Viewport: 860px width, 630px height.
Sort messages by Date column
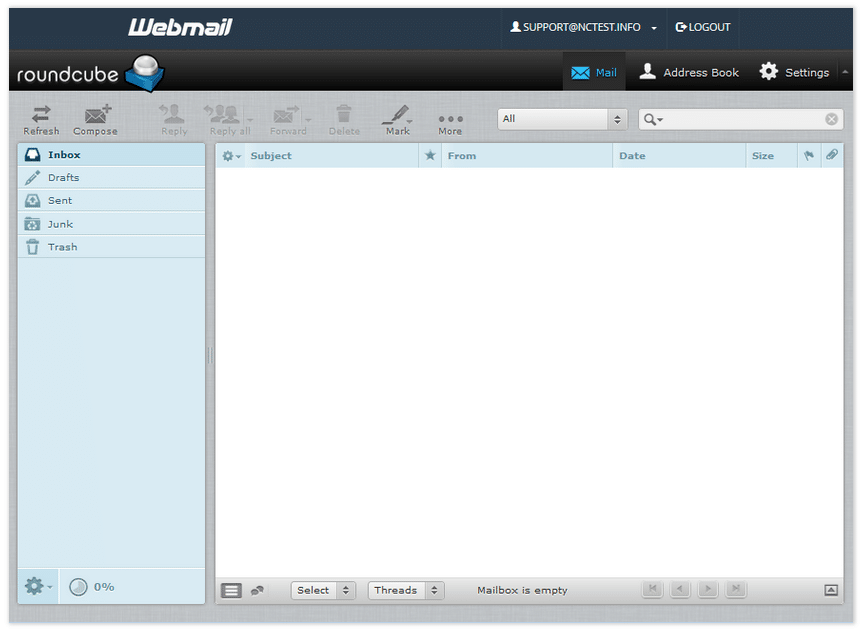click(679, 156)
